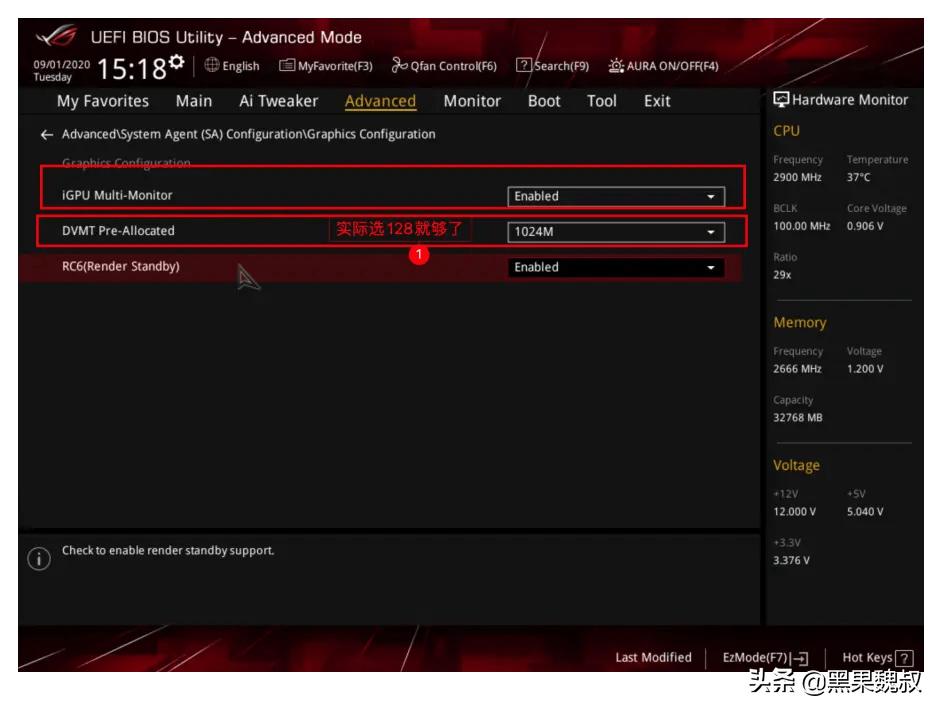Click the Hardware Monitor screen icon
The height and width of the screenshot is (714, 942).
(x=780, y=100)
